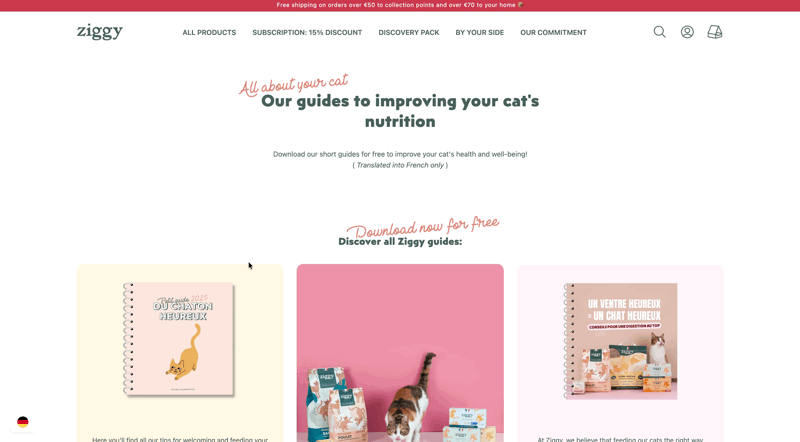This screenshot has width=800, height=442.
Task: Click the ziggy logo
Action: pyautogui.click(x=99, y=32)
